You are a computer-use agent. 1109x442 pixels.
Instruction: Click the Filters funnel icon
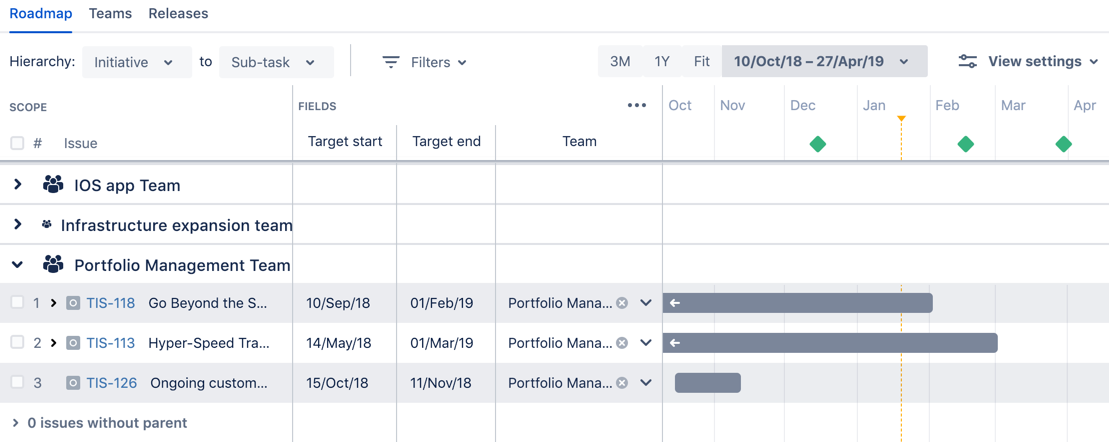[x=391, y=62]
